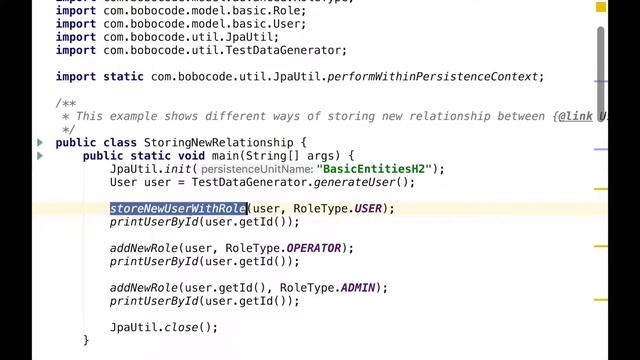Click performWithinPersistenceContext static import
640x360 pixels.
point(433,77)
